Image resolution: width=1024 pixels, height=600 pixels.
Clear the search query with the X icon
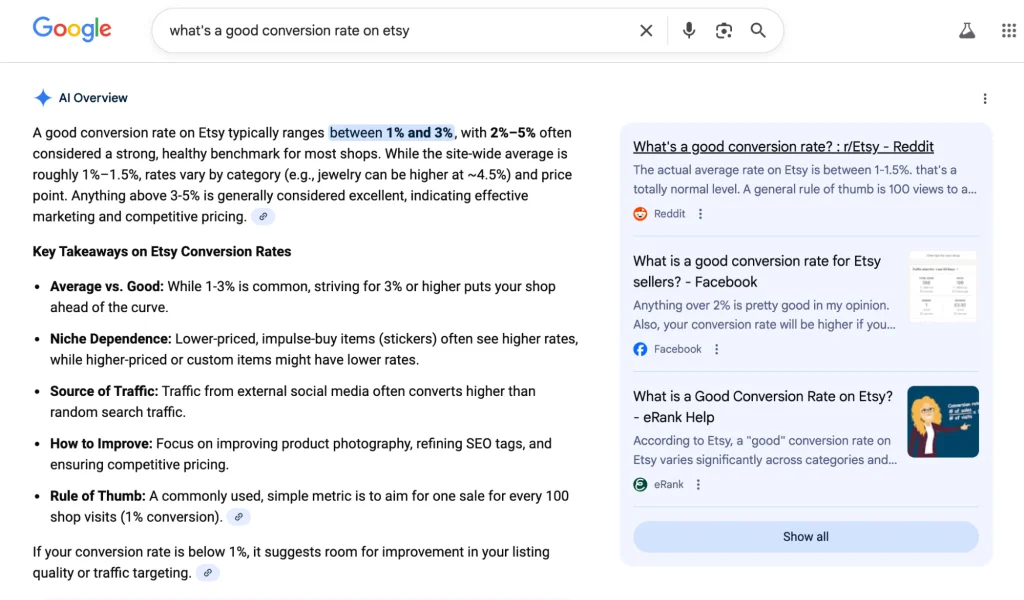coord(646,30)
